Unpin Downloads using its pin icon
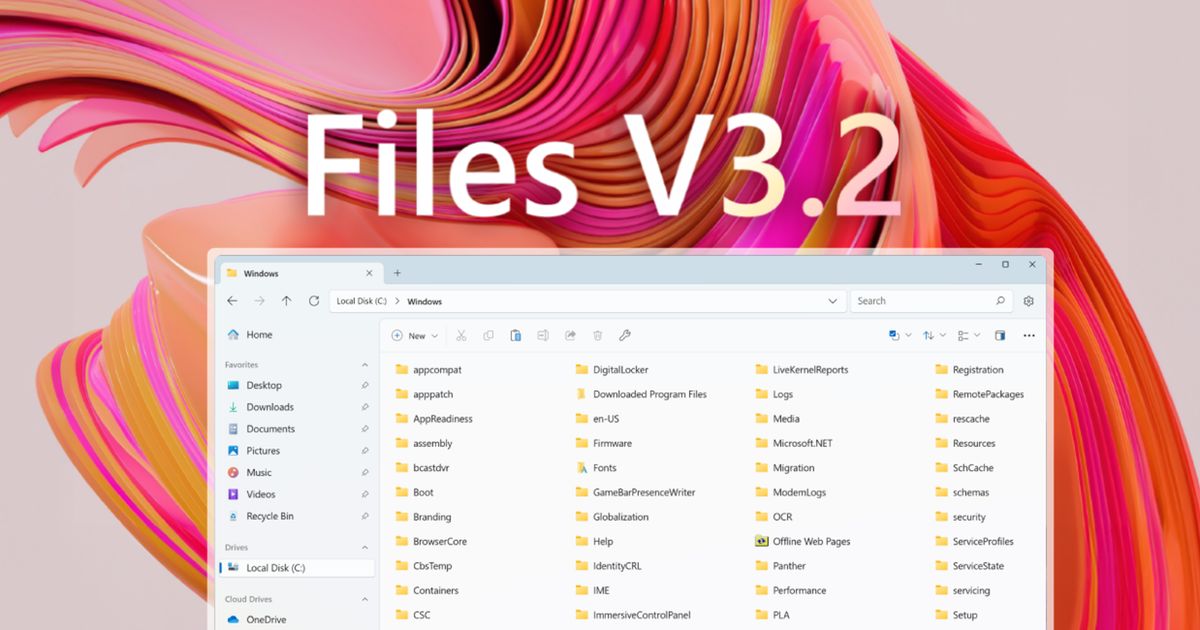 (365, 407)
